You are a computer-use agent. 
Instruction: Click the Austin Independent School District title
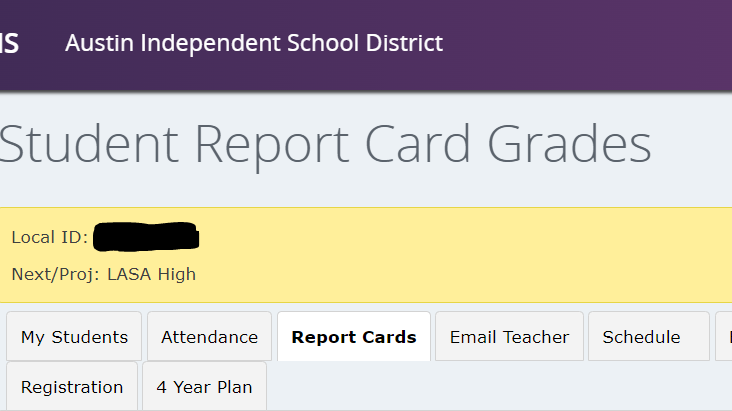click(x=253, y=43)
